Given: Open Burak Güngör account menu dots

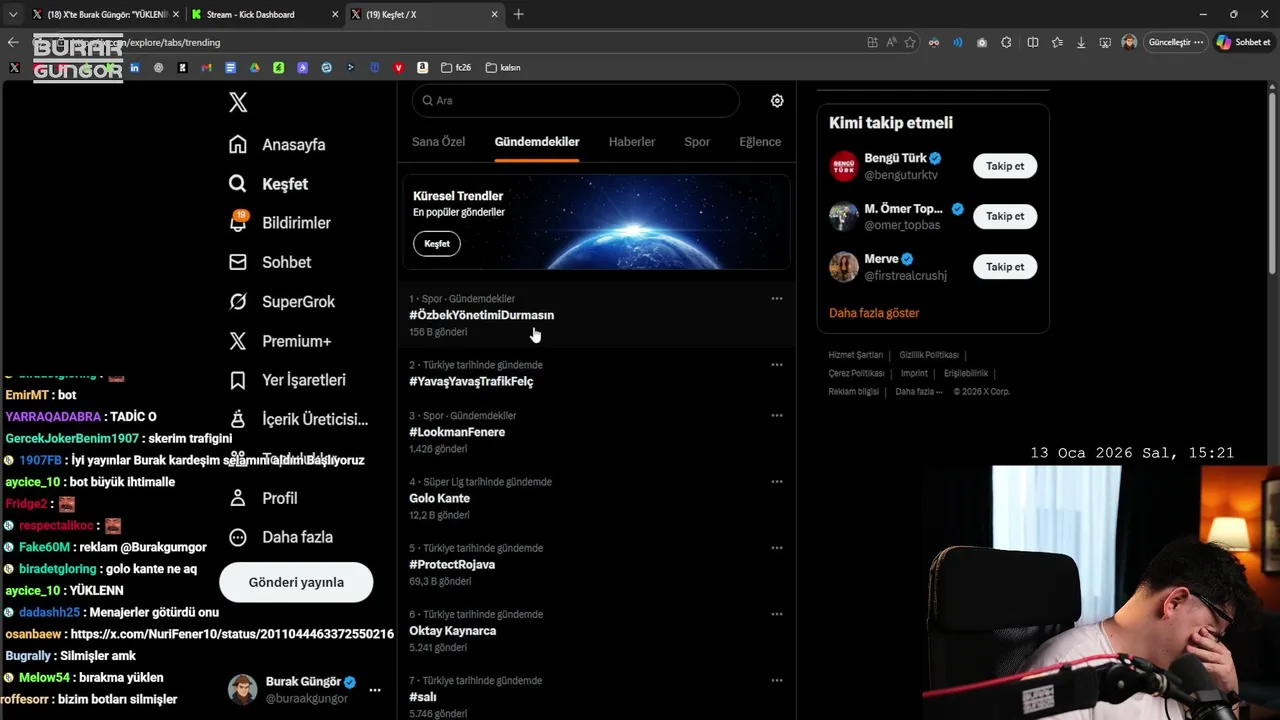Looking at the screenshot, I should pos(375,690).
